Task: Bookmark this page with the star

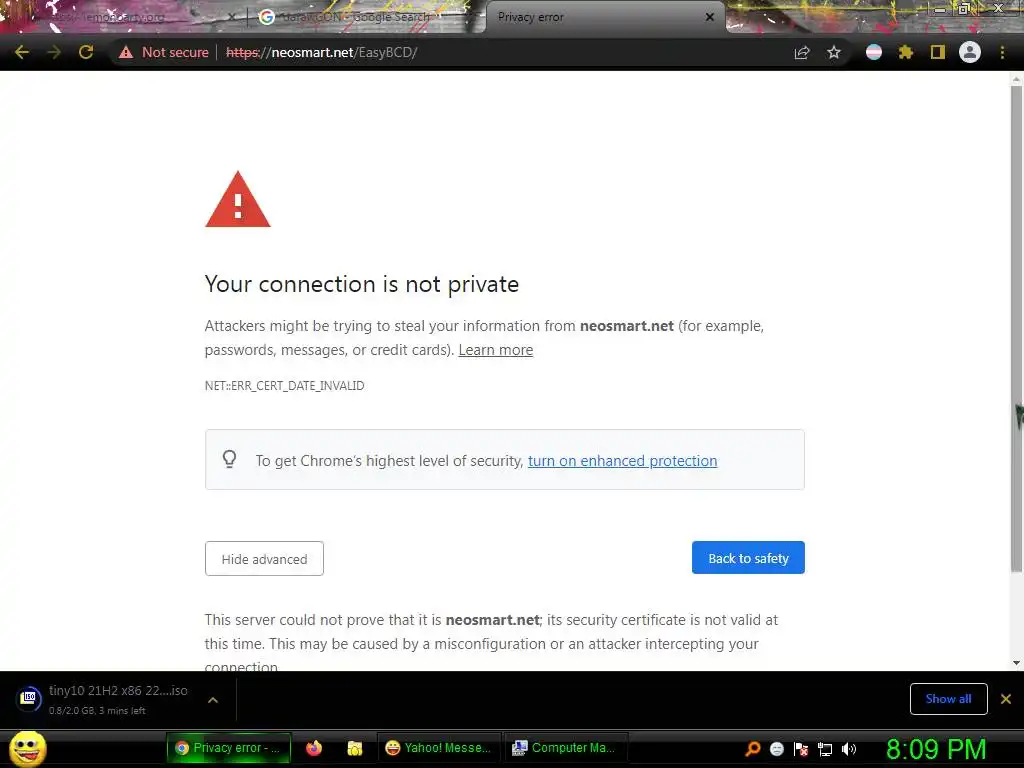Action: pos(833,52)
